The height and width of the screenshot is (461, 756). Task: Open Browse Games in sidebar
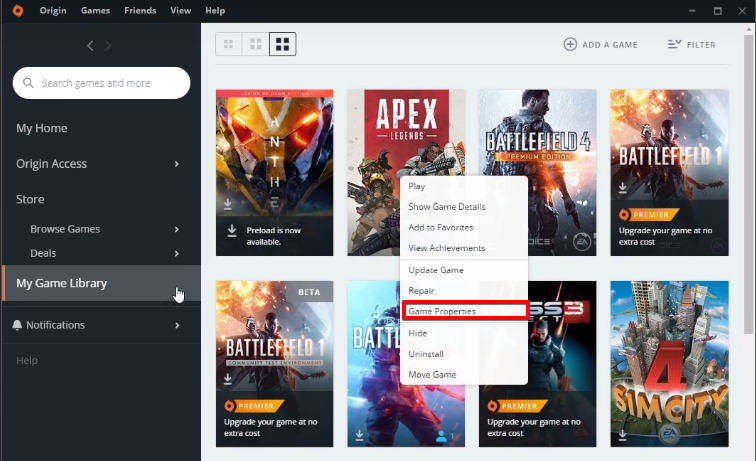65,229
